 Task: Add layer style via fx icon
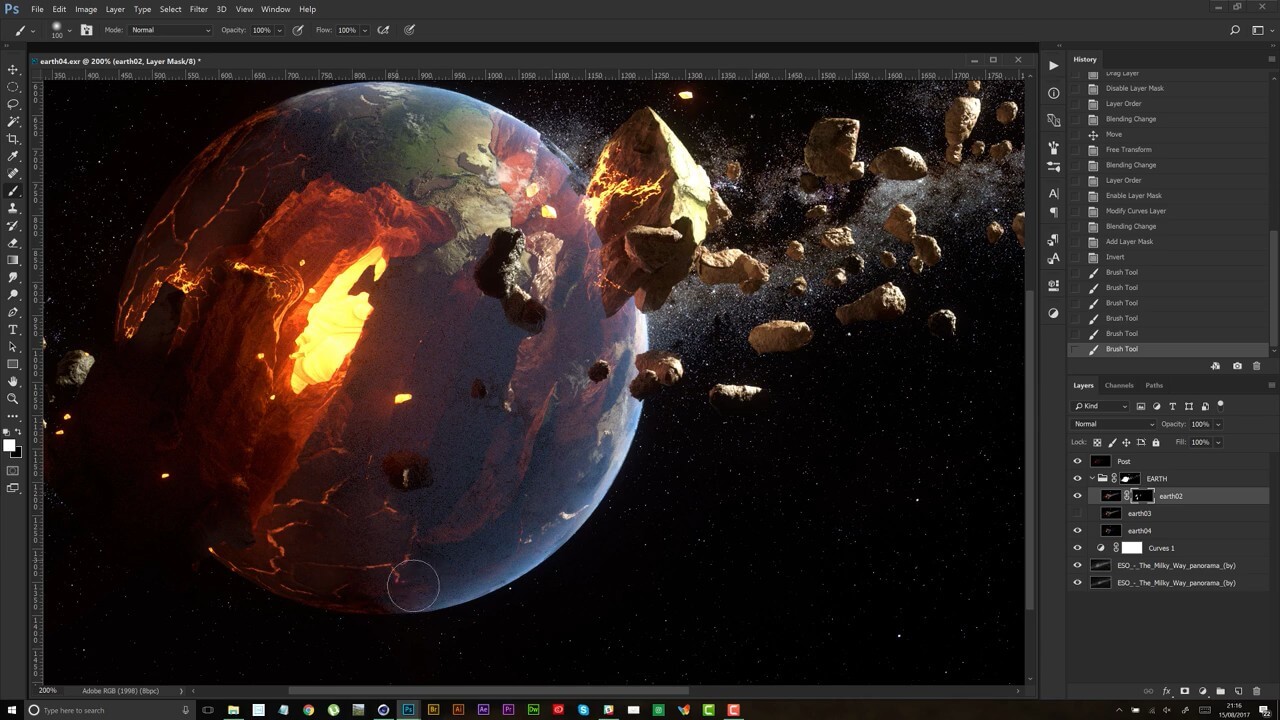coord(1166,691)
